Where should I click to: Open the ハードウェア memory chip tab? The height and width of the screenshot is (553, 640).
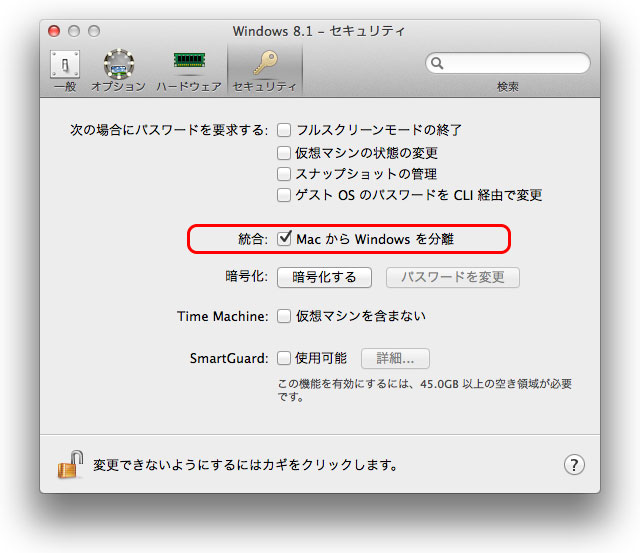[x=189, y=70]
